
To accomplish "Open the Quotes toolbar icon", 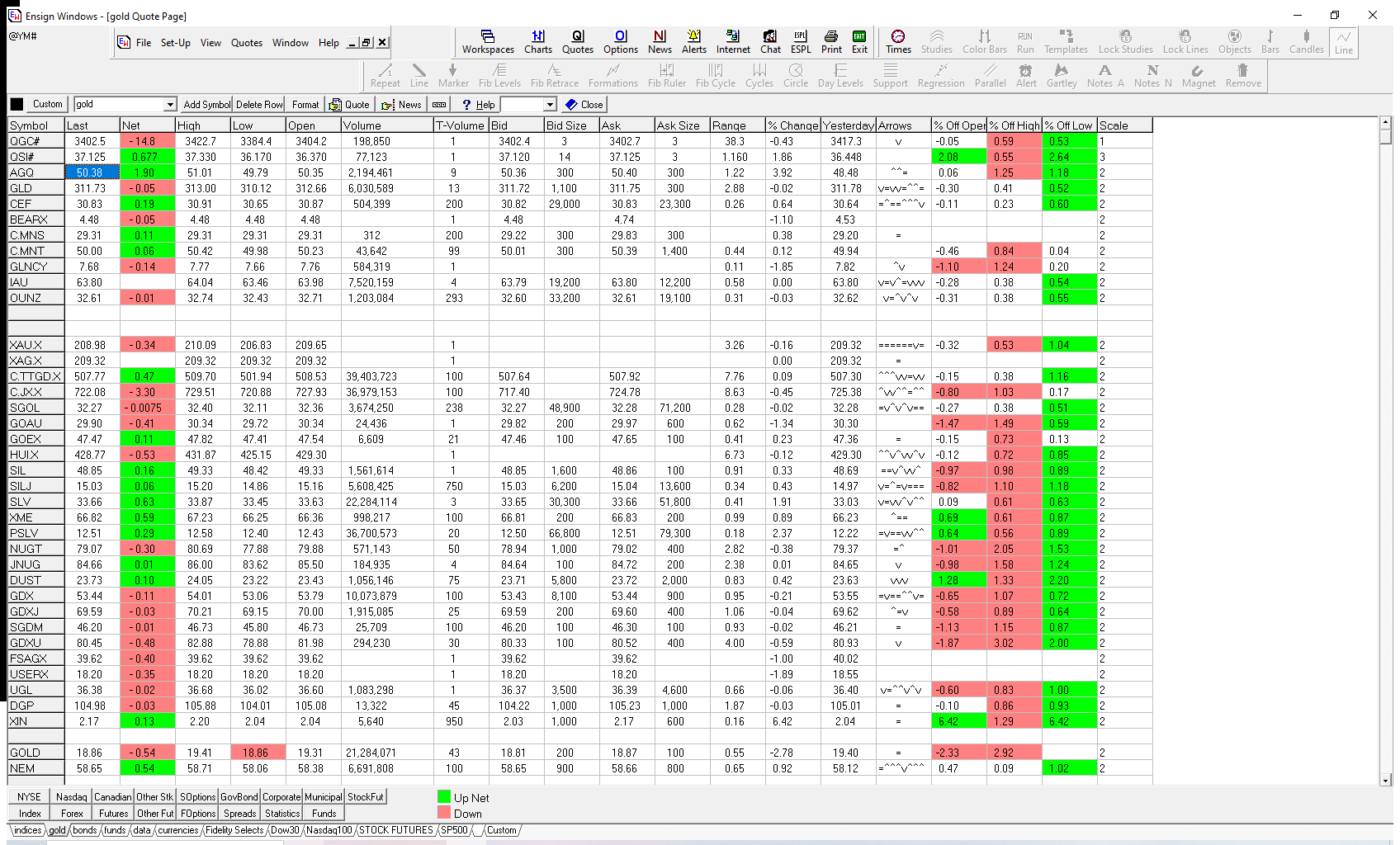I will (578, 42).
